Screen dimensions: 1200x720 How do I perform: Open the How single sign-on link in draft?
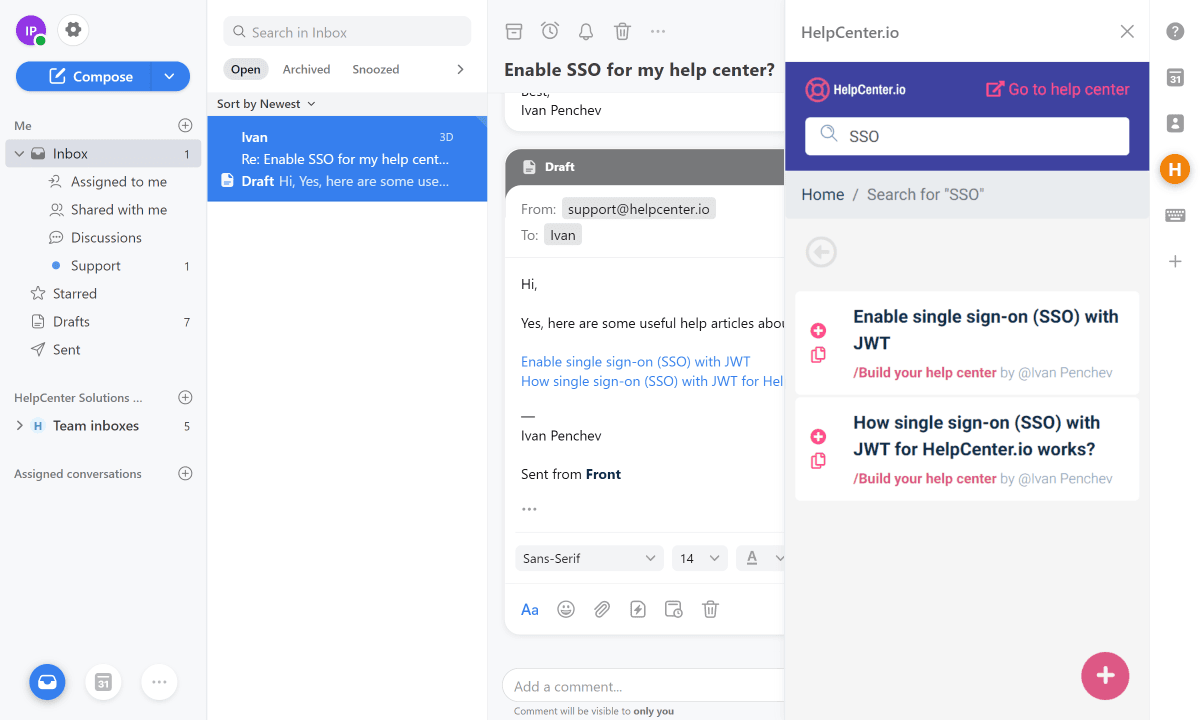[x=652, y=381]
